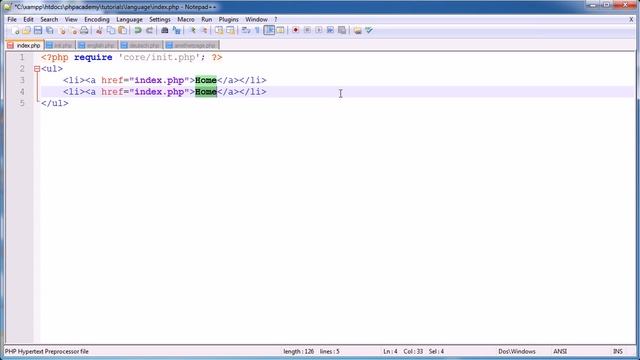Click status bar 'Ln : 4' indicator
This screenshot has width=640, height=360.
pos(390,351)
